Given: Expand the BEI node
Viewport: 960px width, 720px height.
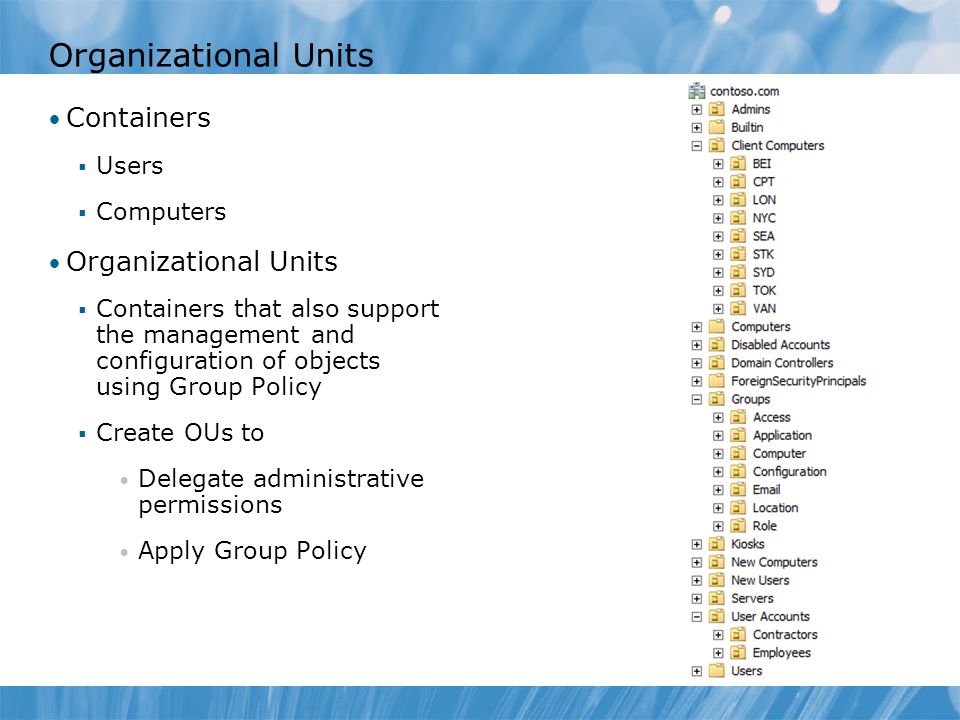Looking at the screenshot, I should pyautogui.click(x=718, y=164).
